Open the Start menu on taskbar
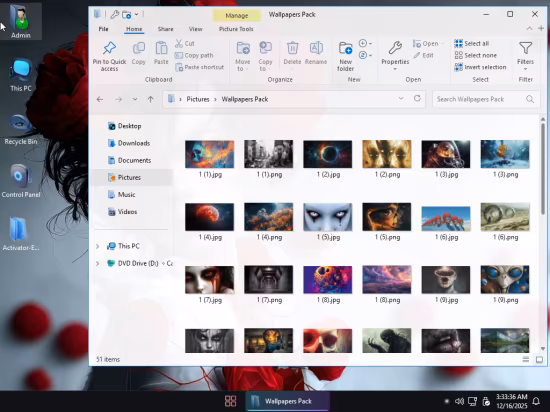 [230, 401]
